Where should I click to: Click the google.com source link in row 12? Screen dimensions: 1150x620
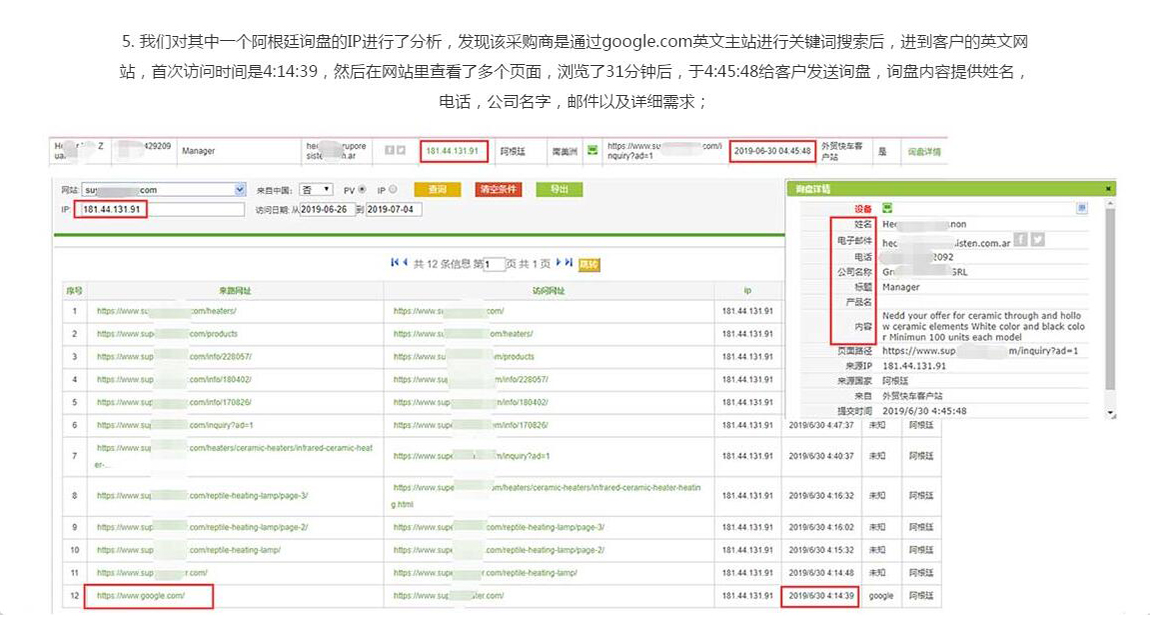pos(141,595)
